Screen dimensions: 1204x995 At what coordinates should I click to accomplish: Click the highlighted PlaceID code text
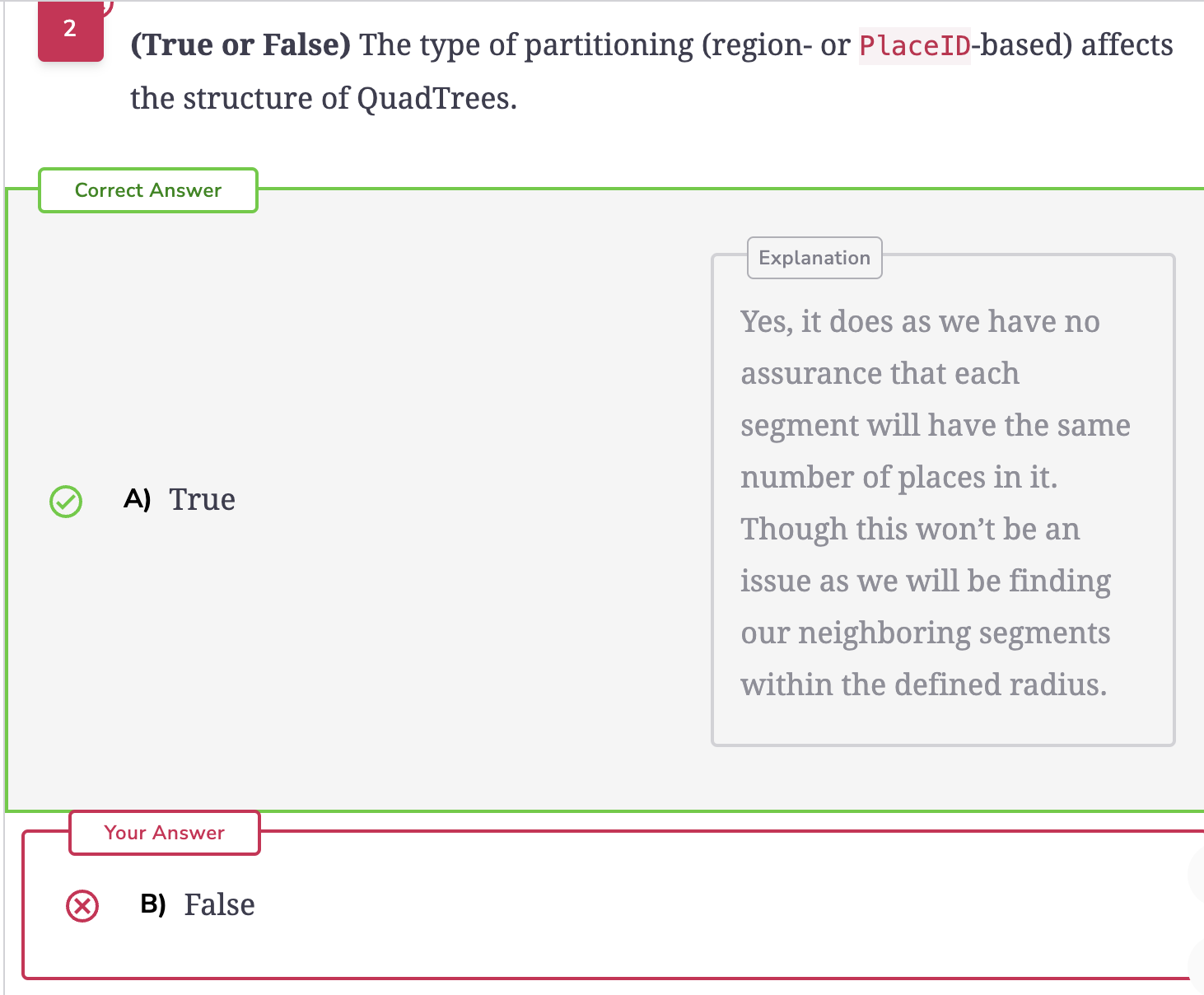(x=915, y=45)
